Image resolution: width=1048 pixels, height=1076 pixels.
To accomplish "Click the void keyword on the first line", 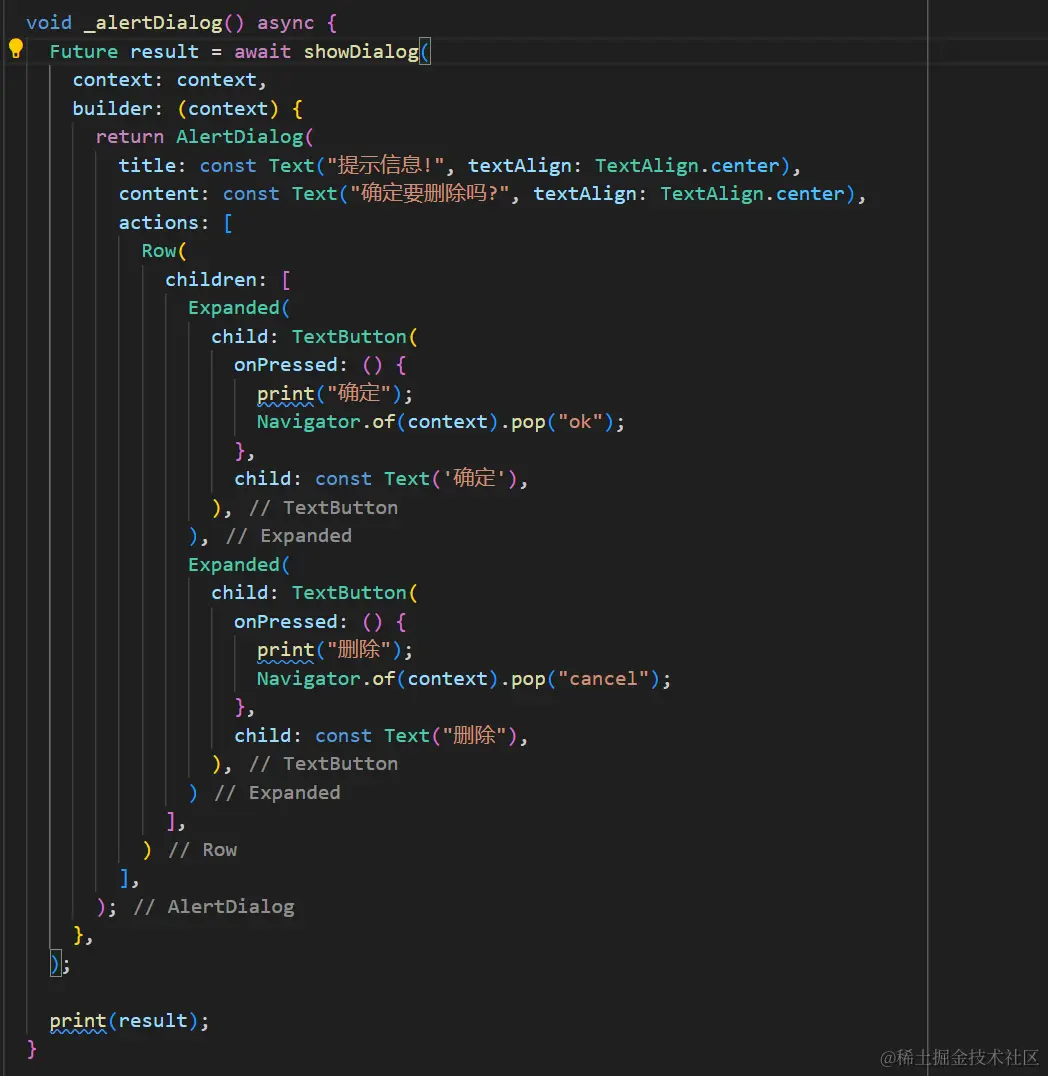I will (49, 23).
